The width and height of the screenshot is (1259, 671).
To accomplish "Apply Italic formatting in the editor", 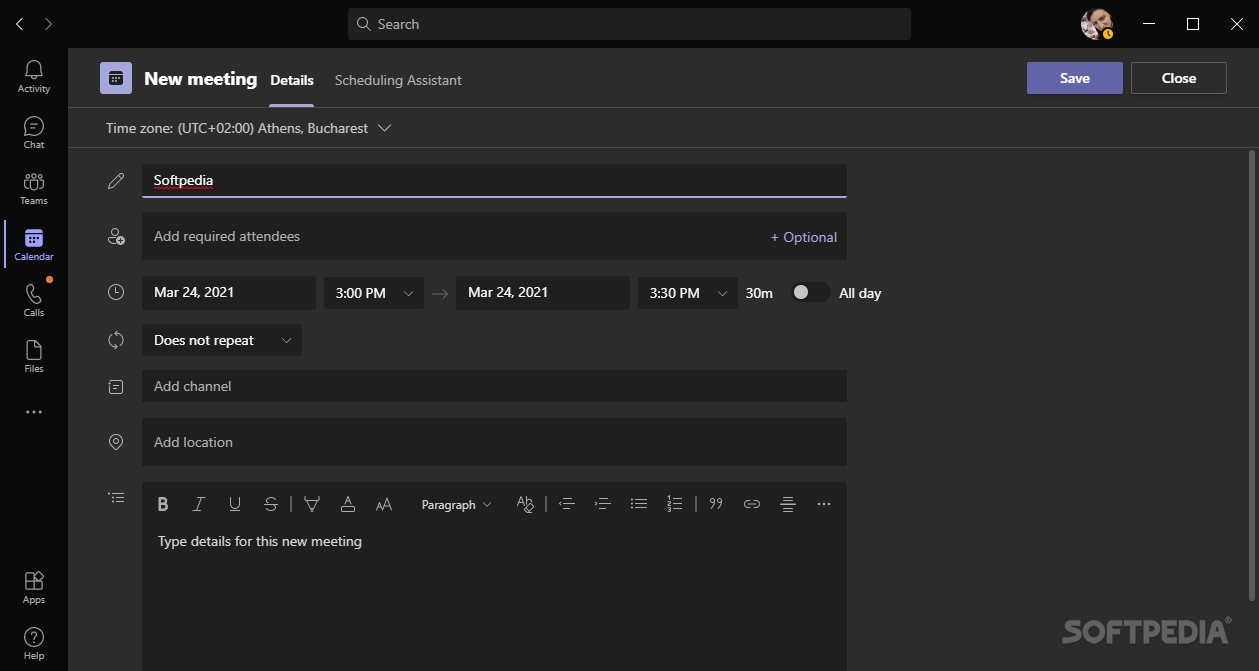I will coord(199,505).
